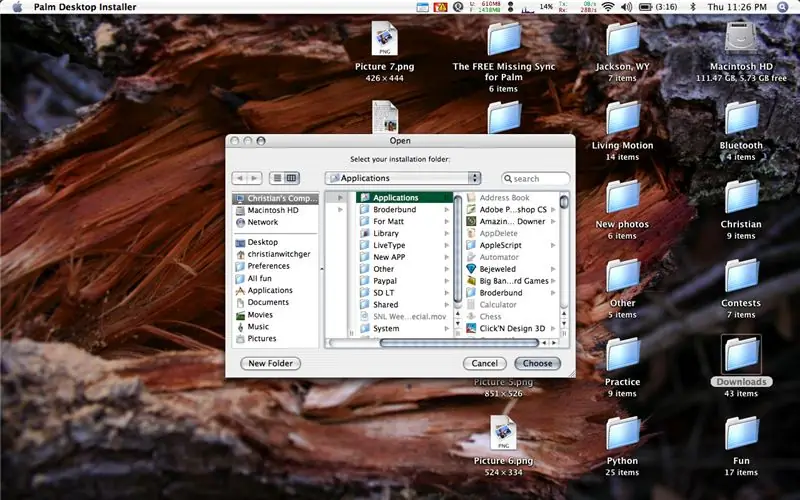Select the For Matt folder

[x=404, y=221]
